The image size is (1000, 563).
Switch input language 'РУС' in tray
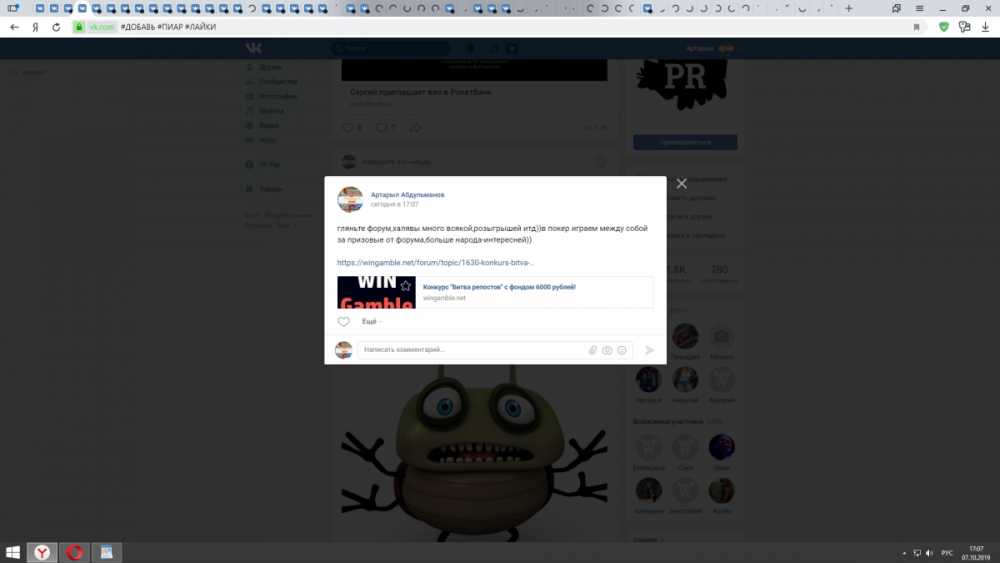947,553
